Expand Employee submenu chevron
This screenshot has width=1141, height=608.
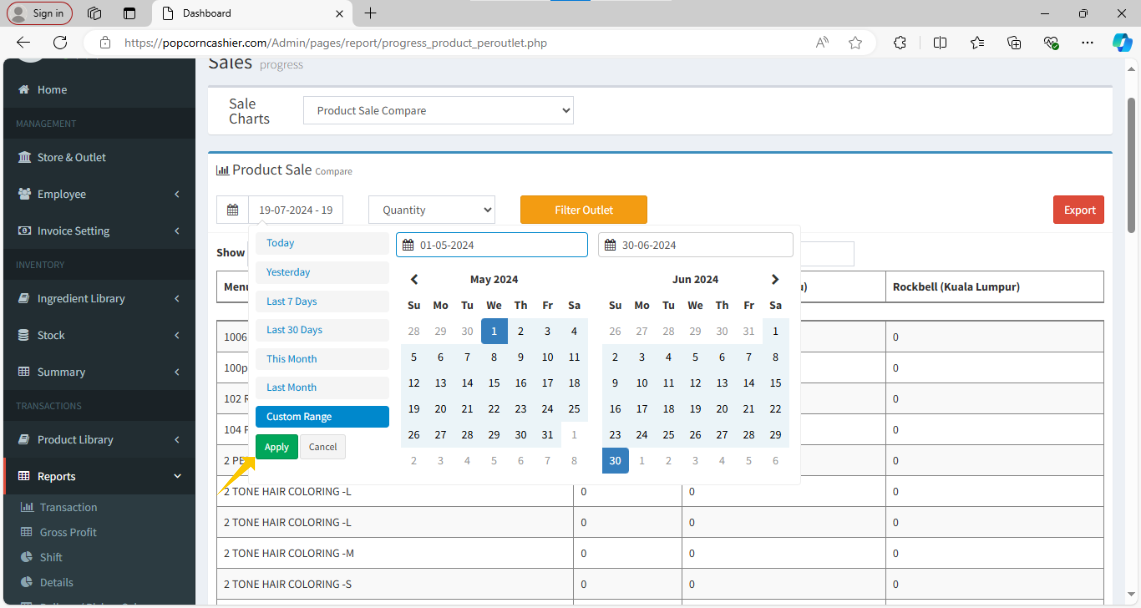[x=177, y=194]
